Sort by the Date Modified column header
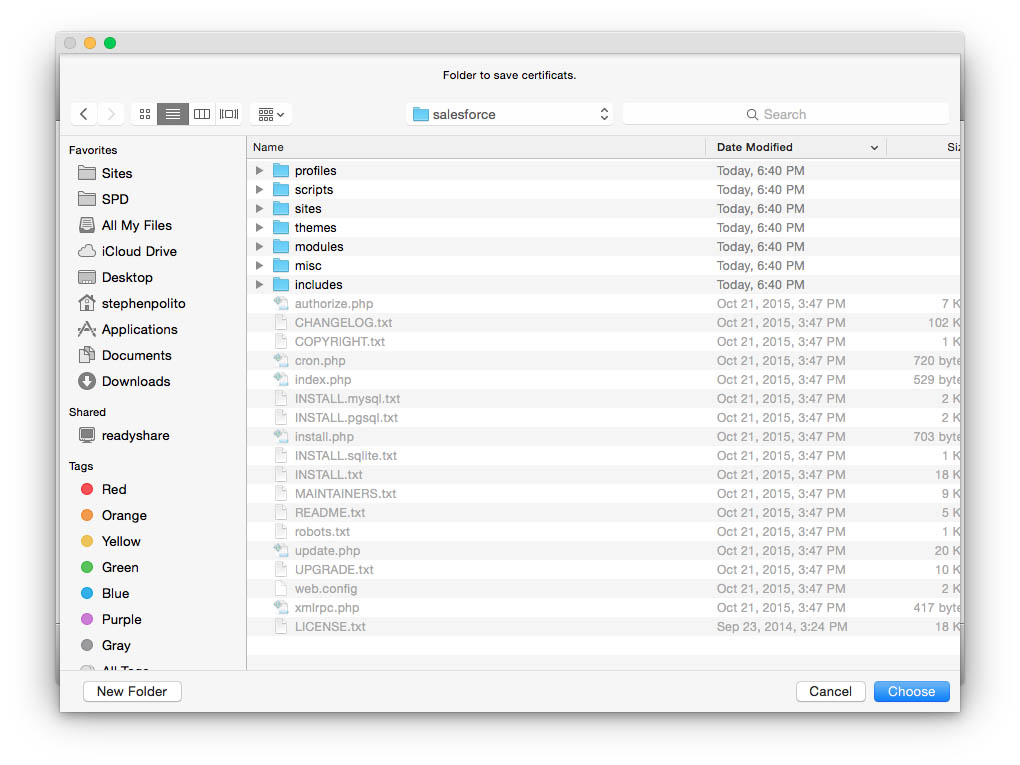Image resolution: width=1020 pixels, height=765 pixels. (x=796, y=147)
